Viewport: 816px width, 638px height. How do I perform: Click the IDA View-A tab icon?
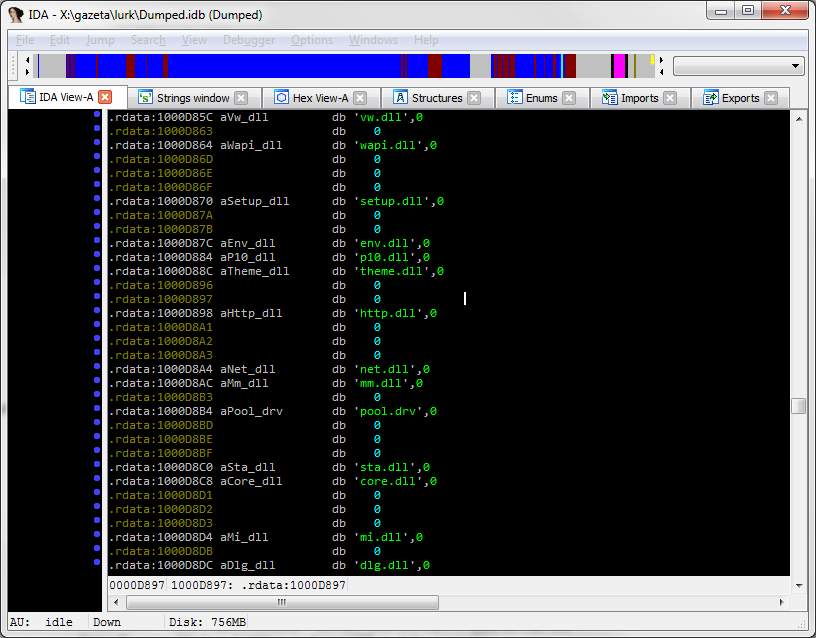coord(27,97)
